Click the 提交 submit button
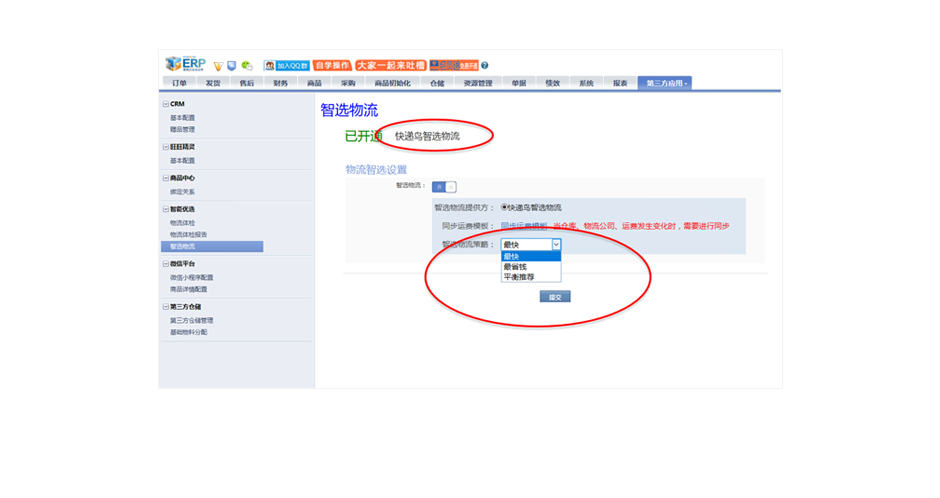 pos(555,297)
